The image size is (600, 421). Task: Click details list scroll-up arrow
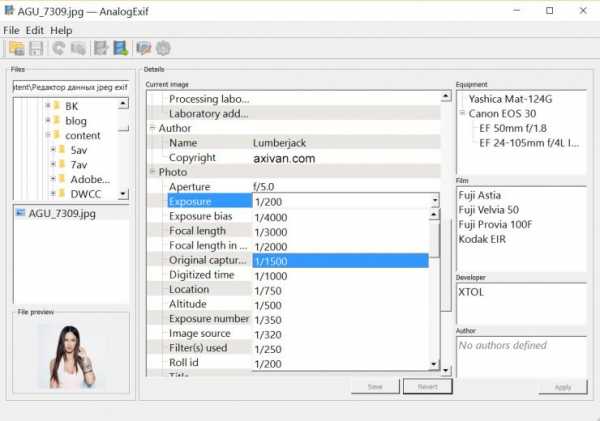tap(446, 96)
